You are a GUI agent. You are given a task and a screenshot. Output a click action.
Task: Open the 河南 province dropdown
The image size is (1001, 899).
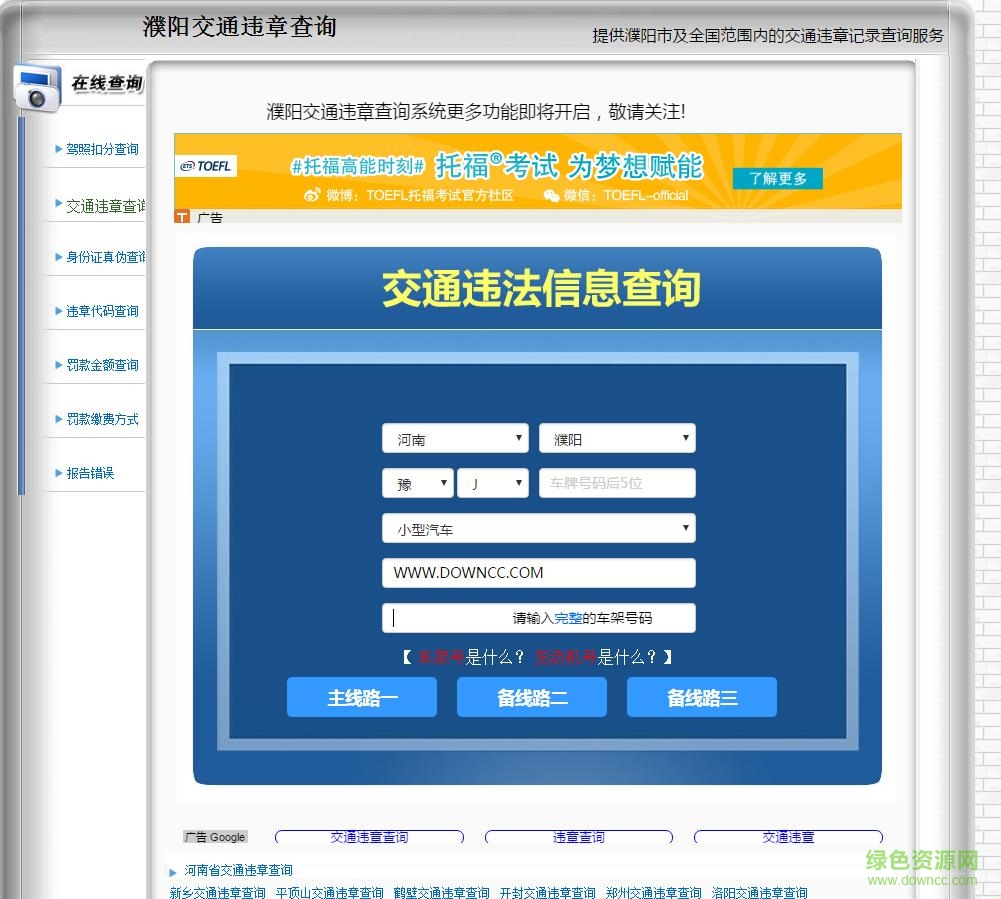point(455,438)
